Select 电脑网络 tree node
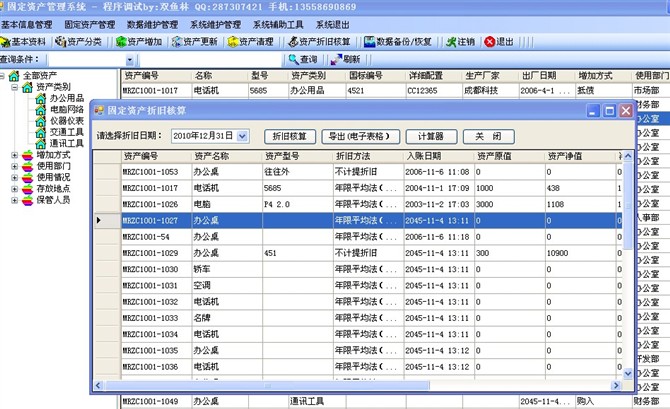Image resolution: width=670 pixels, height=409 pixels. (67, 109)
